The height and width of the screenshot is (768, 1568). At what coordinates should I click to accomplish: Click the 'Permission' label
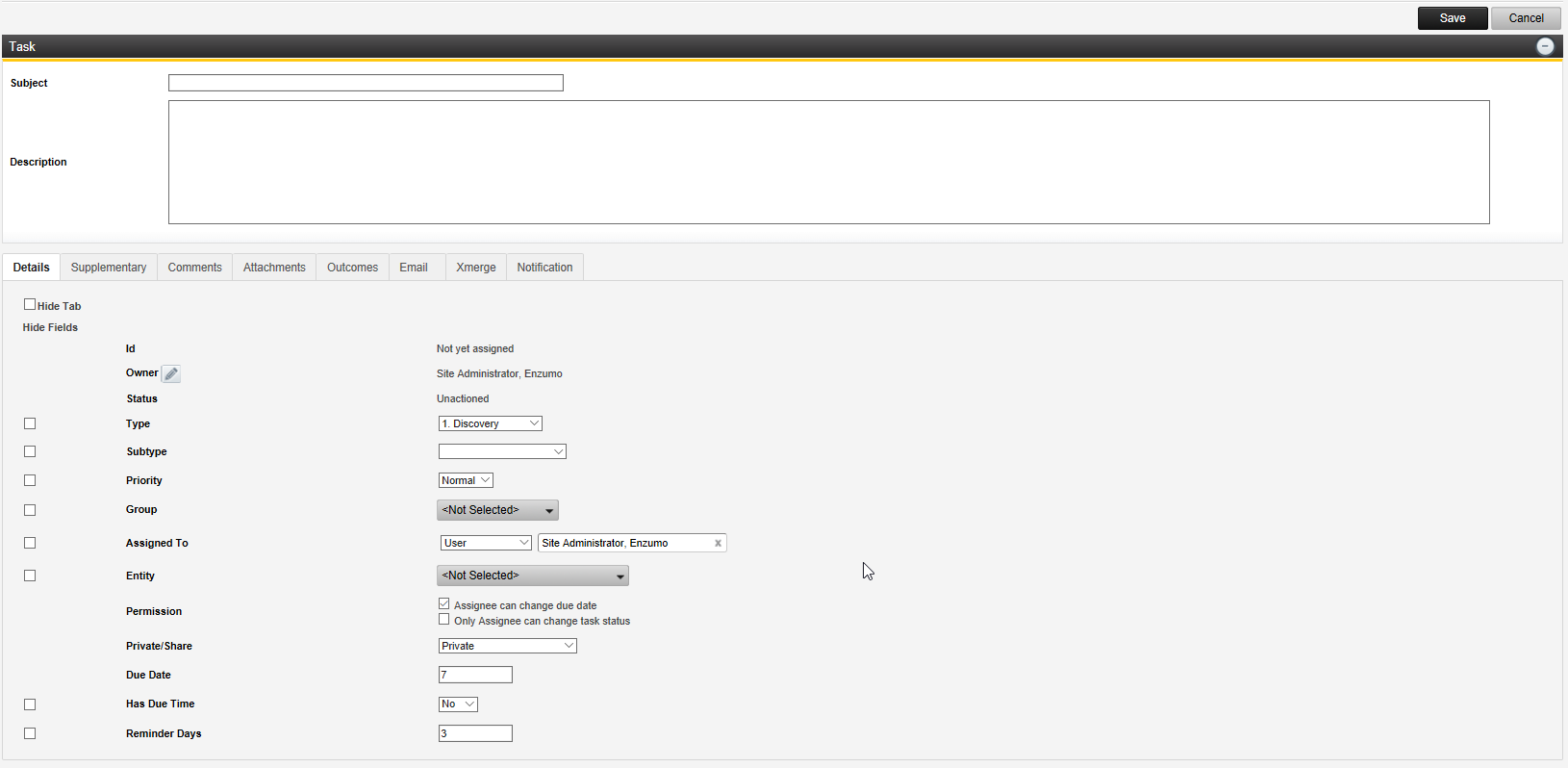click(154, 611)
